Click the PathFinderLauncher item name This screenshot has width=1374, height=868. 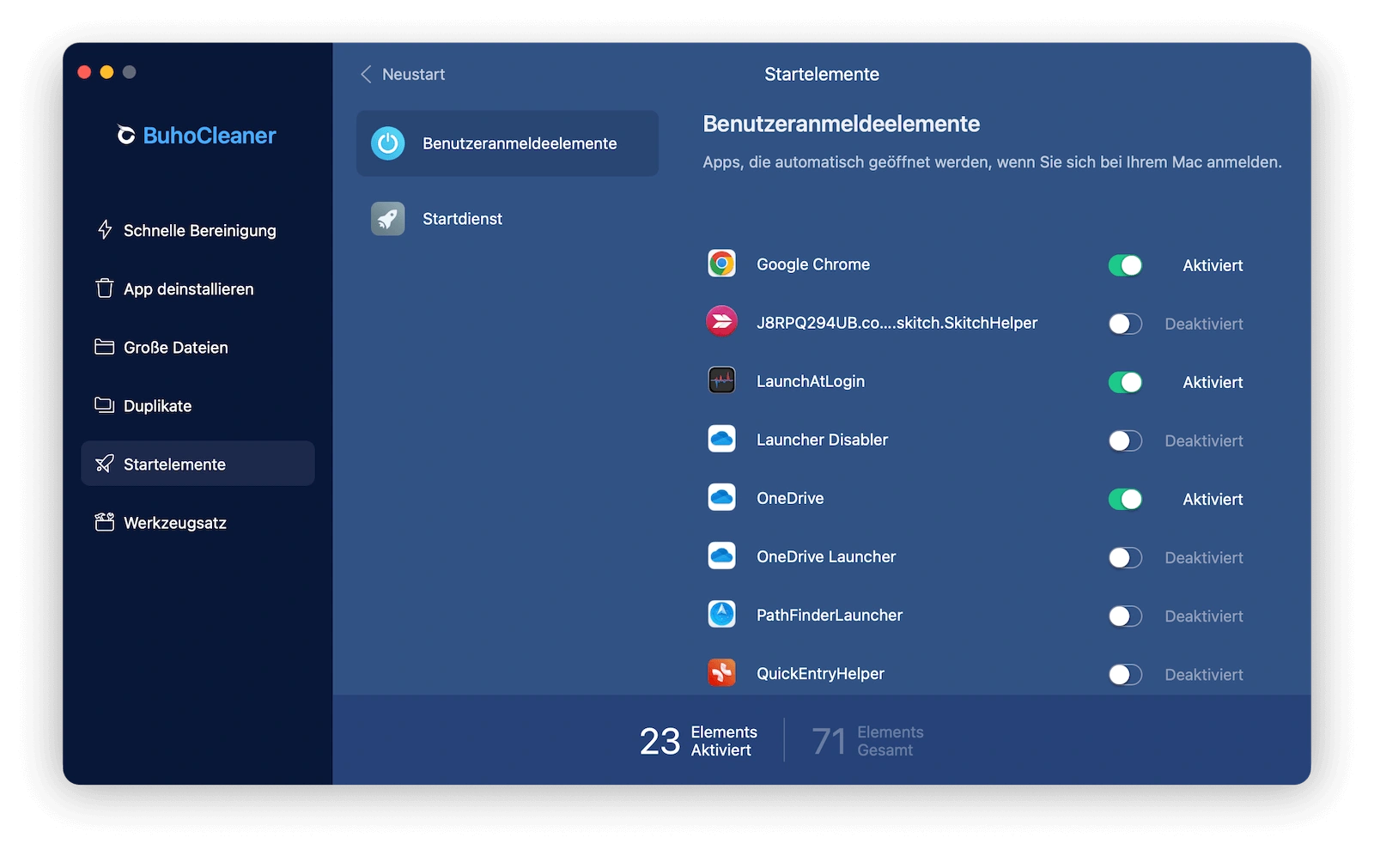(830, 615)
